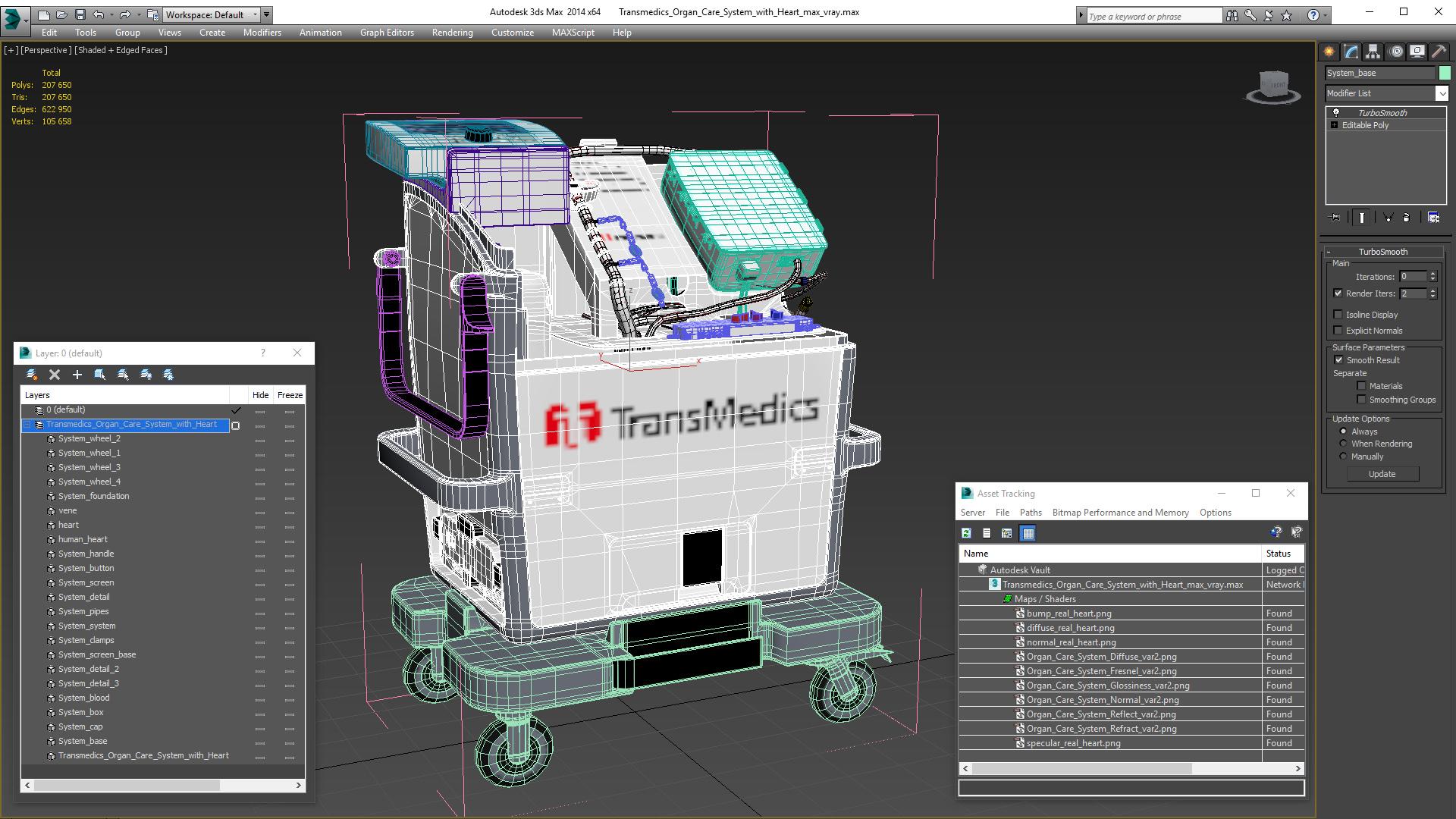
Task: Click Table View icon in Asset Tracking
Action: pyautogui.click(x=1028, y=533)
